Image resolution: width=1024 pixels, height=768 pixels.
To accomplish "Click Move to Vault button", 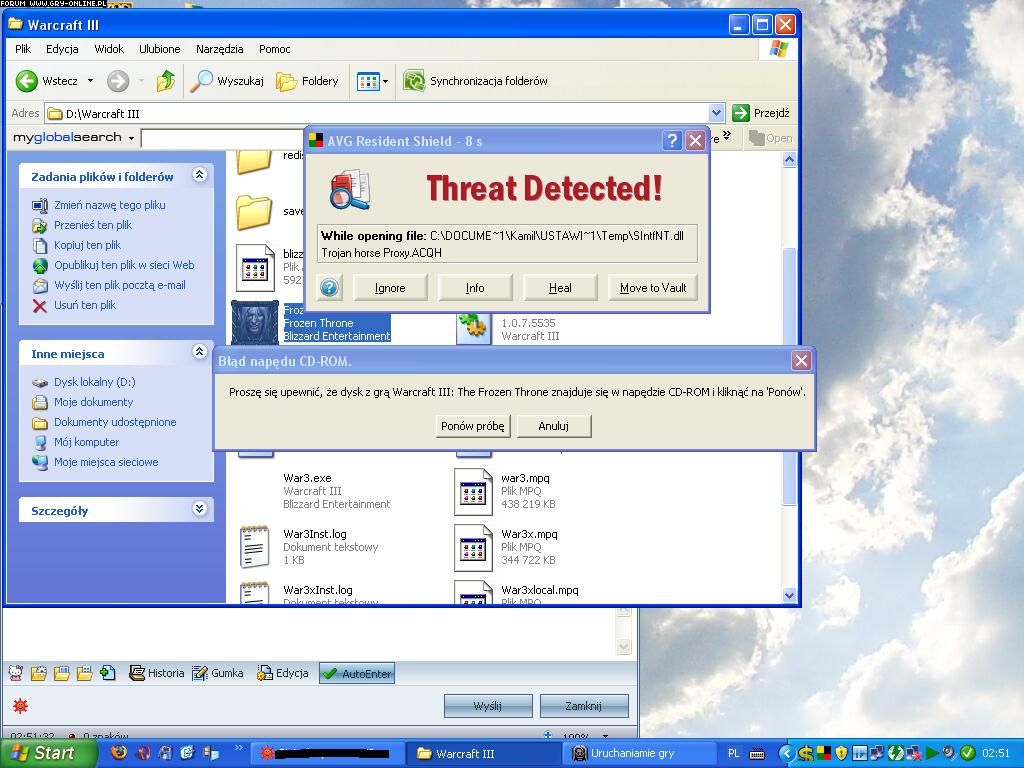I will pyautogui.click(x=653, y=288).
